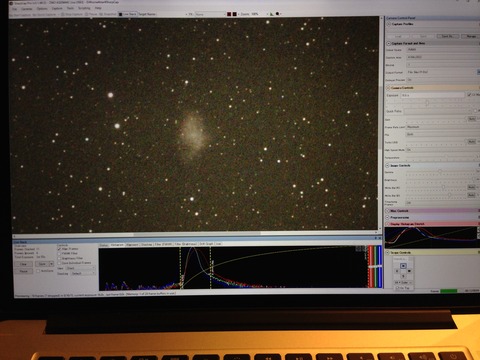The image size is (480, 360).
Task: Click the Save button in Live Stack
Action: [x=42, y=264]
